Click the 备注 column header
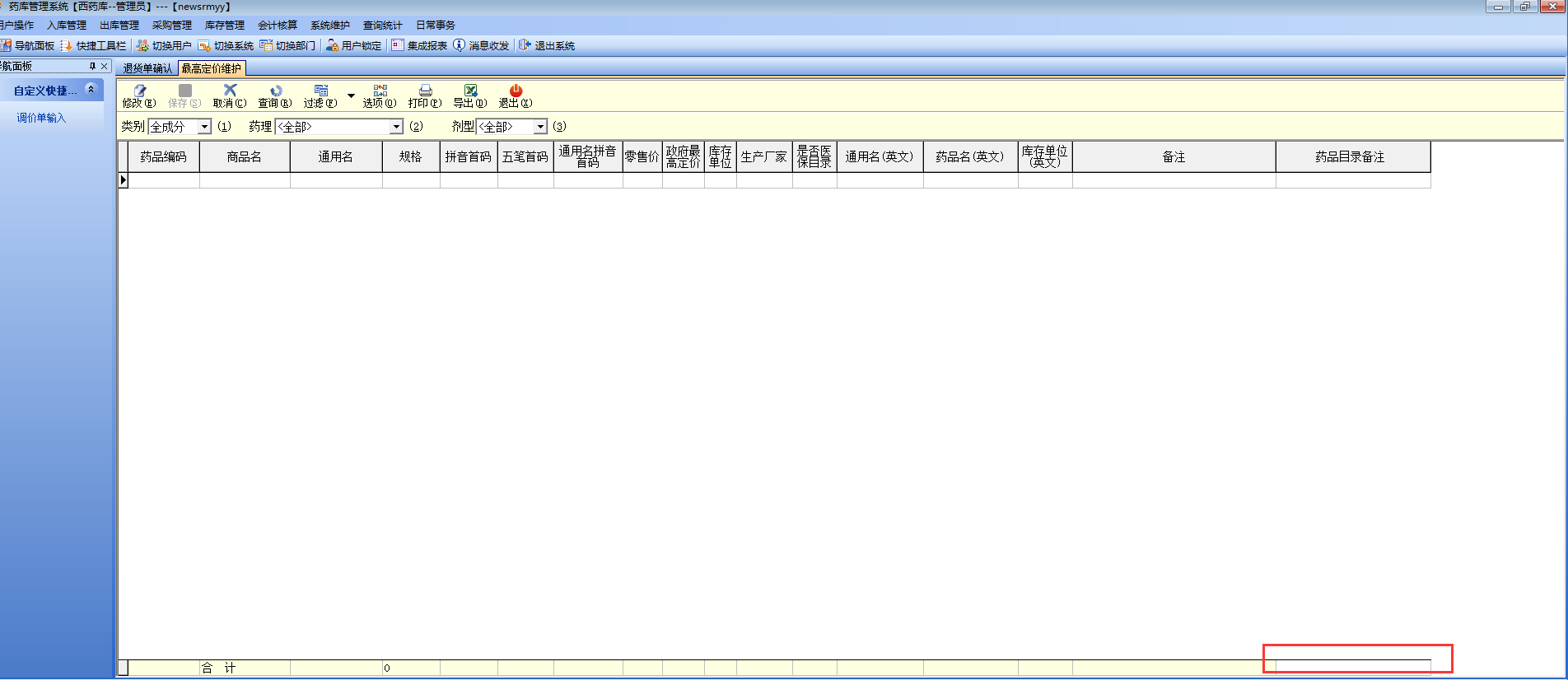The width and height of the screenshot is (1568, 680). (x=1174, y=156)
